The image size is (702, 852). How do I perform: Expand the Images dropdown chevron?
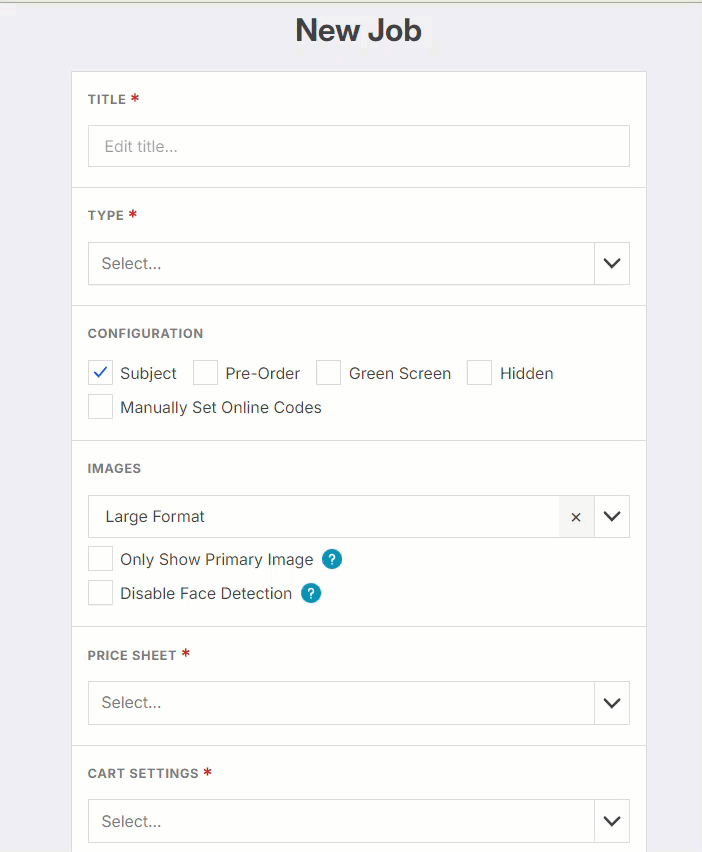pos(612,517)
